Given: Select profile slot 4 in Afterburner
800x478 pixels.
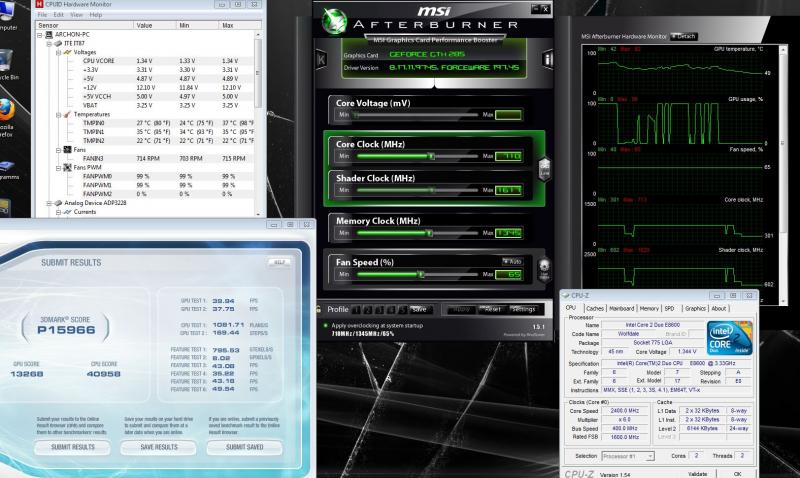Looking at the screenshot, I should tap(391, 310).
